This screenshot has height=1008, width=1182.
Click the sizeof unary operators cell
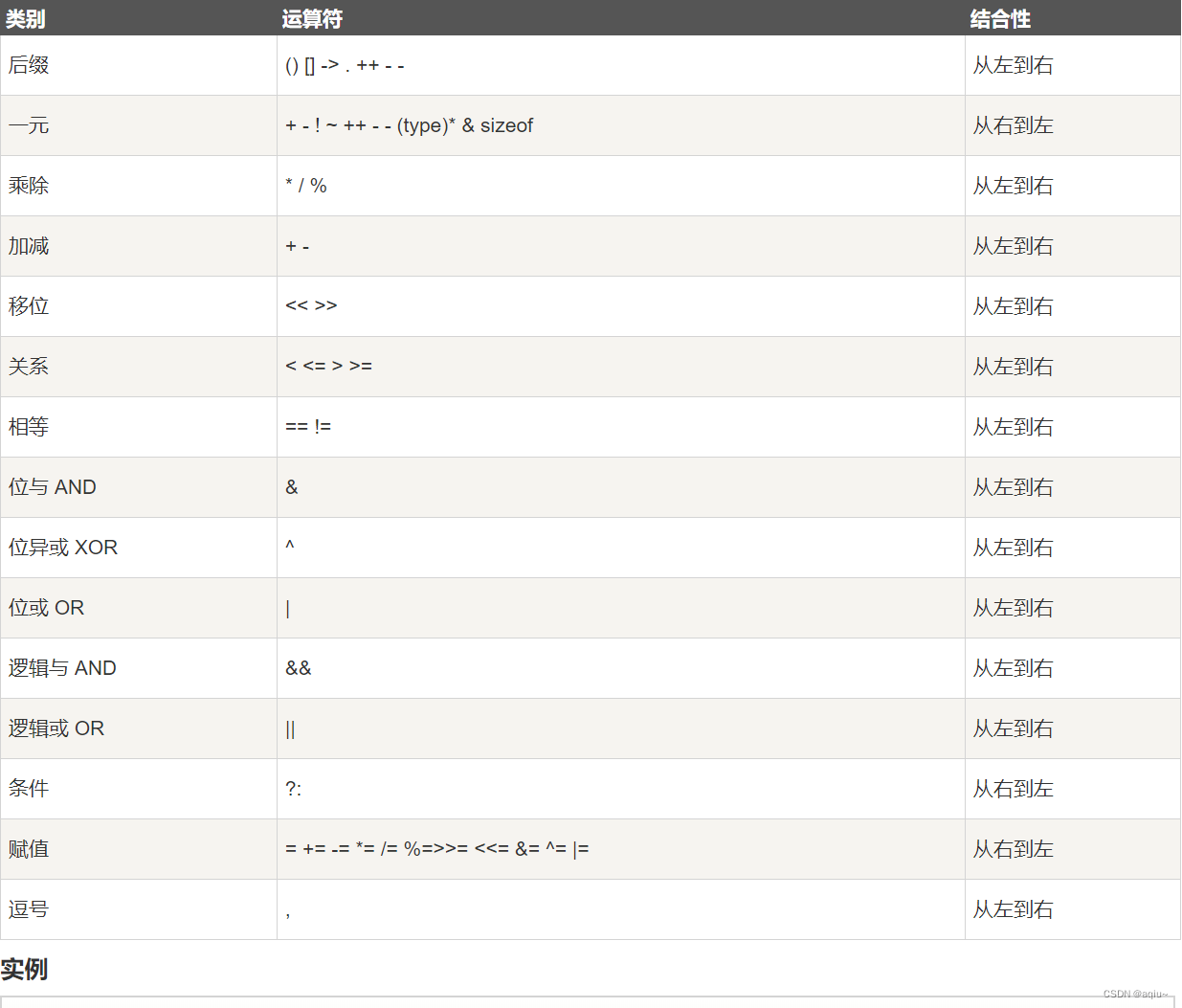coord(621,125)
